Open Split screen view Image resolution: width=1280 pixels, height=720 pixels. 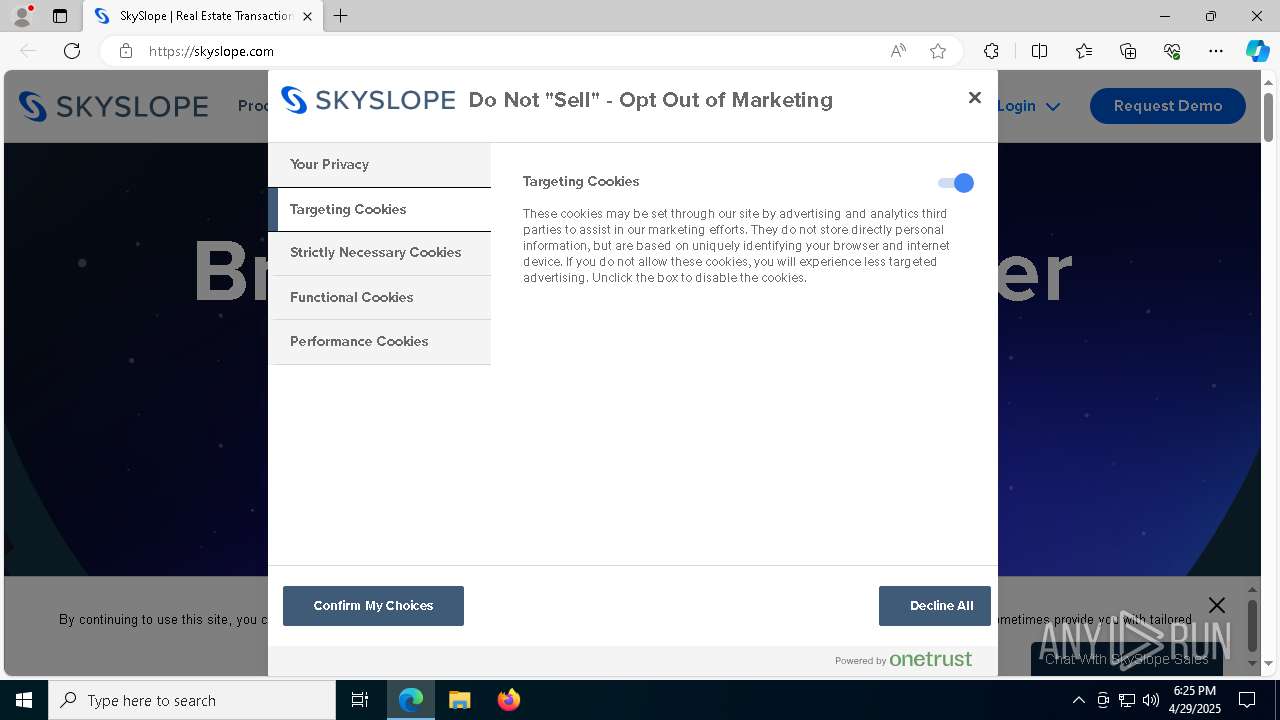point(1039,51)
